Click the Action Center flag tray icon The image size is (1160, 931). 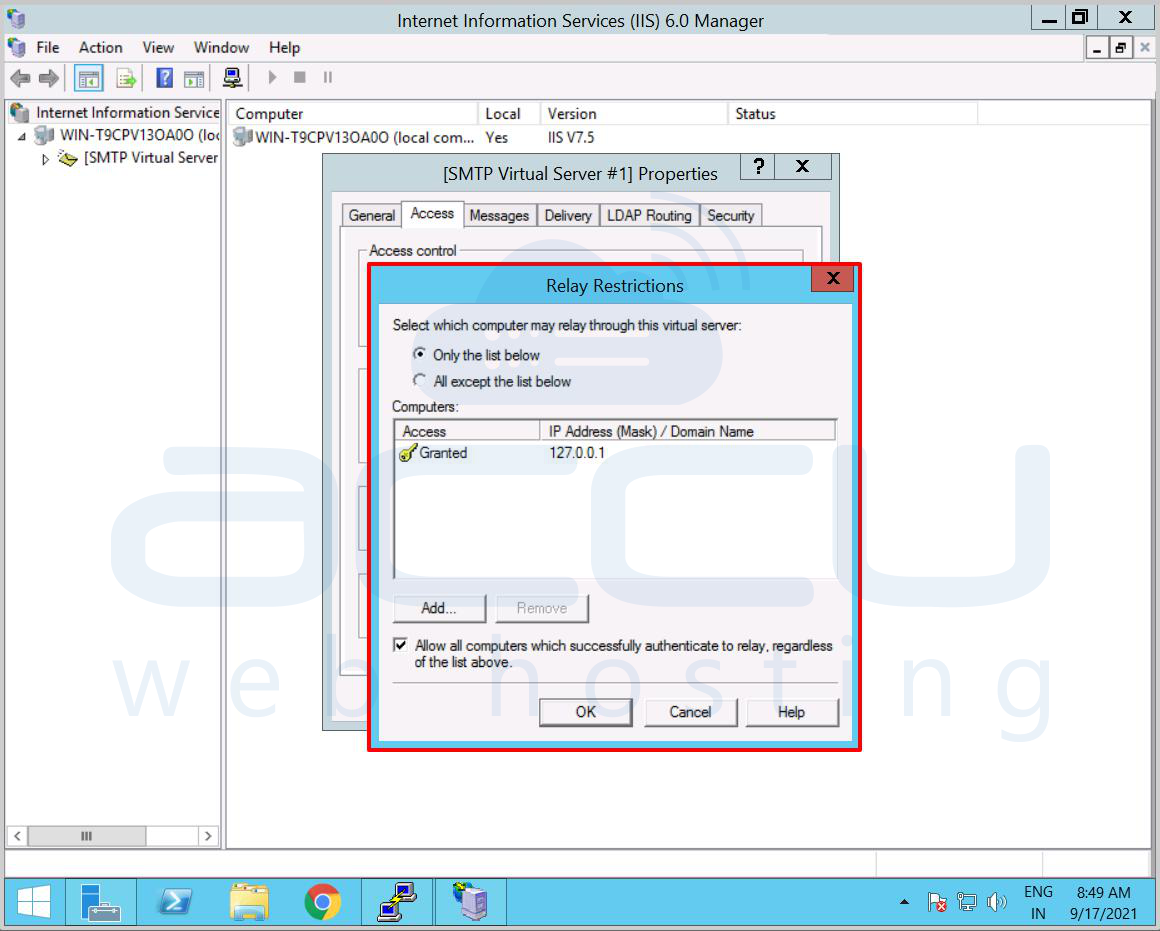[x=937, y=902]
